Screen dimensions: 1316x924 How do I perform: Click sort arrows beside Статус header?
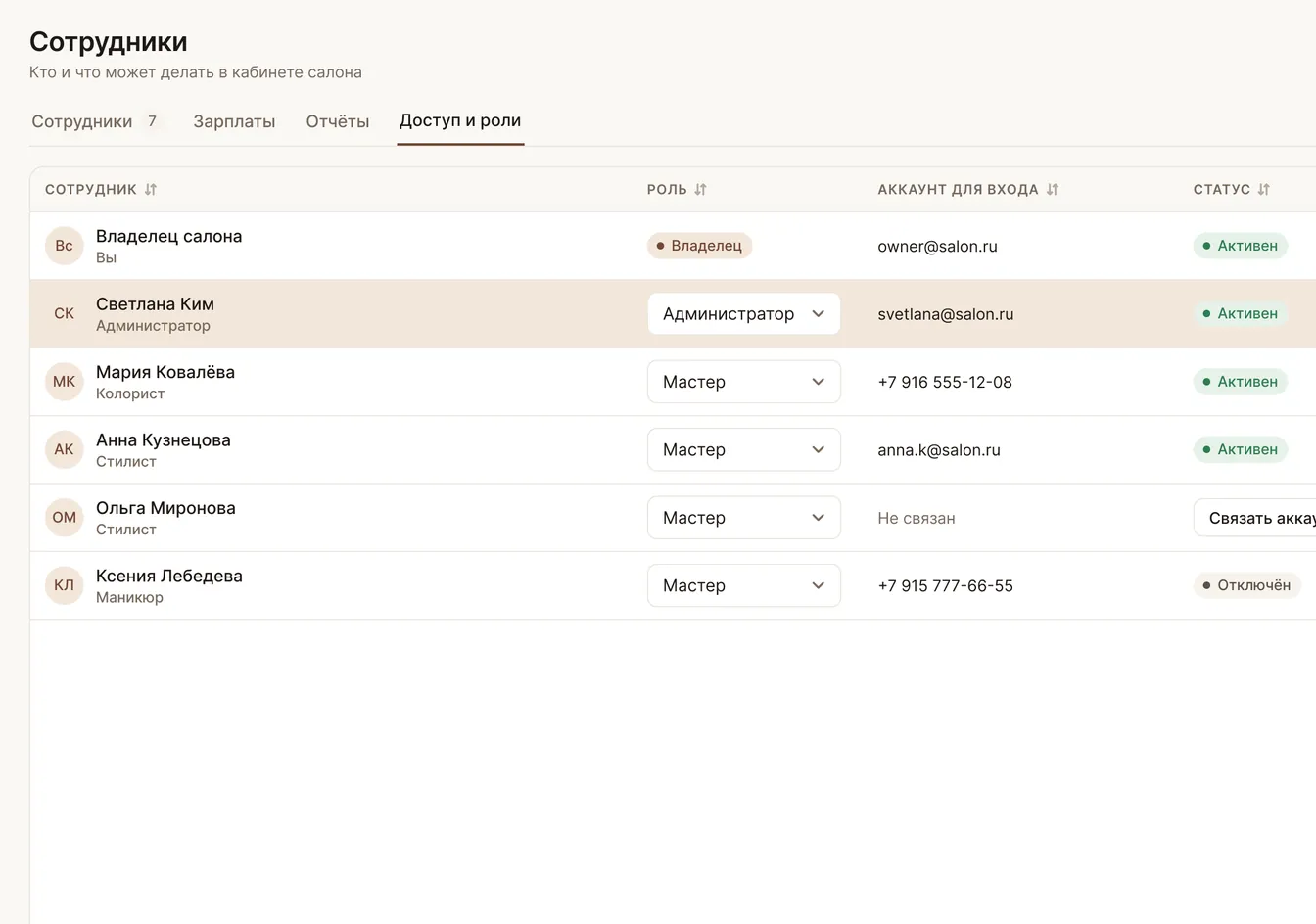[1264, 190]
